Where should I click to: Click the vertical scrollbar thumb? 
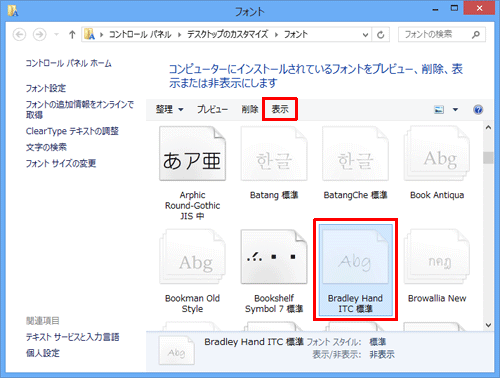pyautogui.click(x=488, y=158)
